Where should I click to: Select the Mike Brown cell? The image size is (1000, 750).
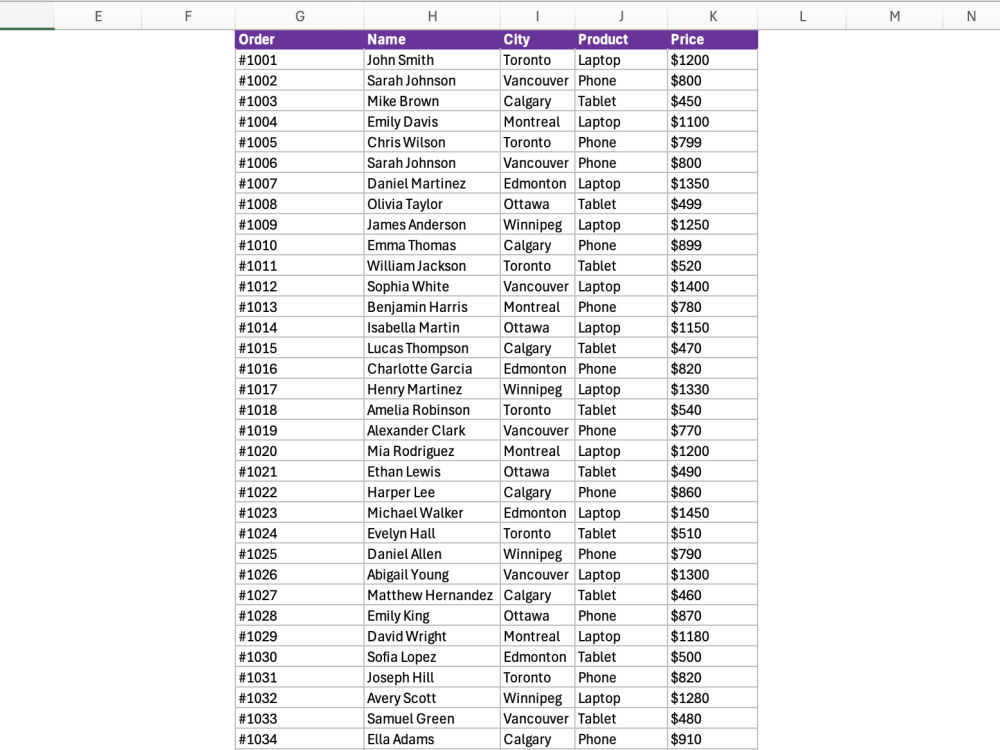point(432,101)
